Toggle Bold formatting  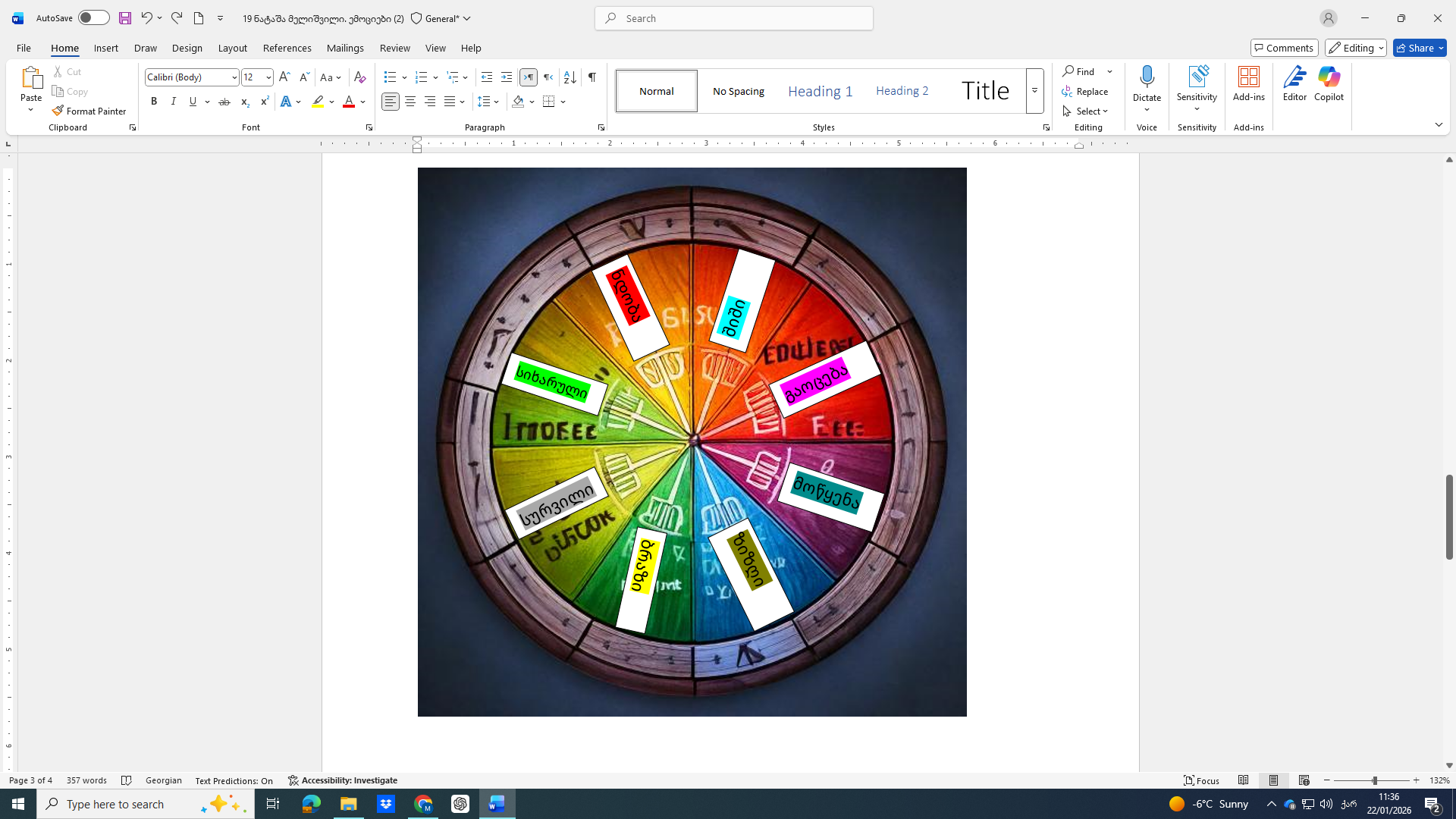[x=154, y=102]
